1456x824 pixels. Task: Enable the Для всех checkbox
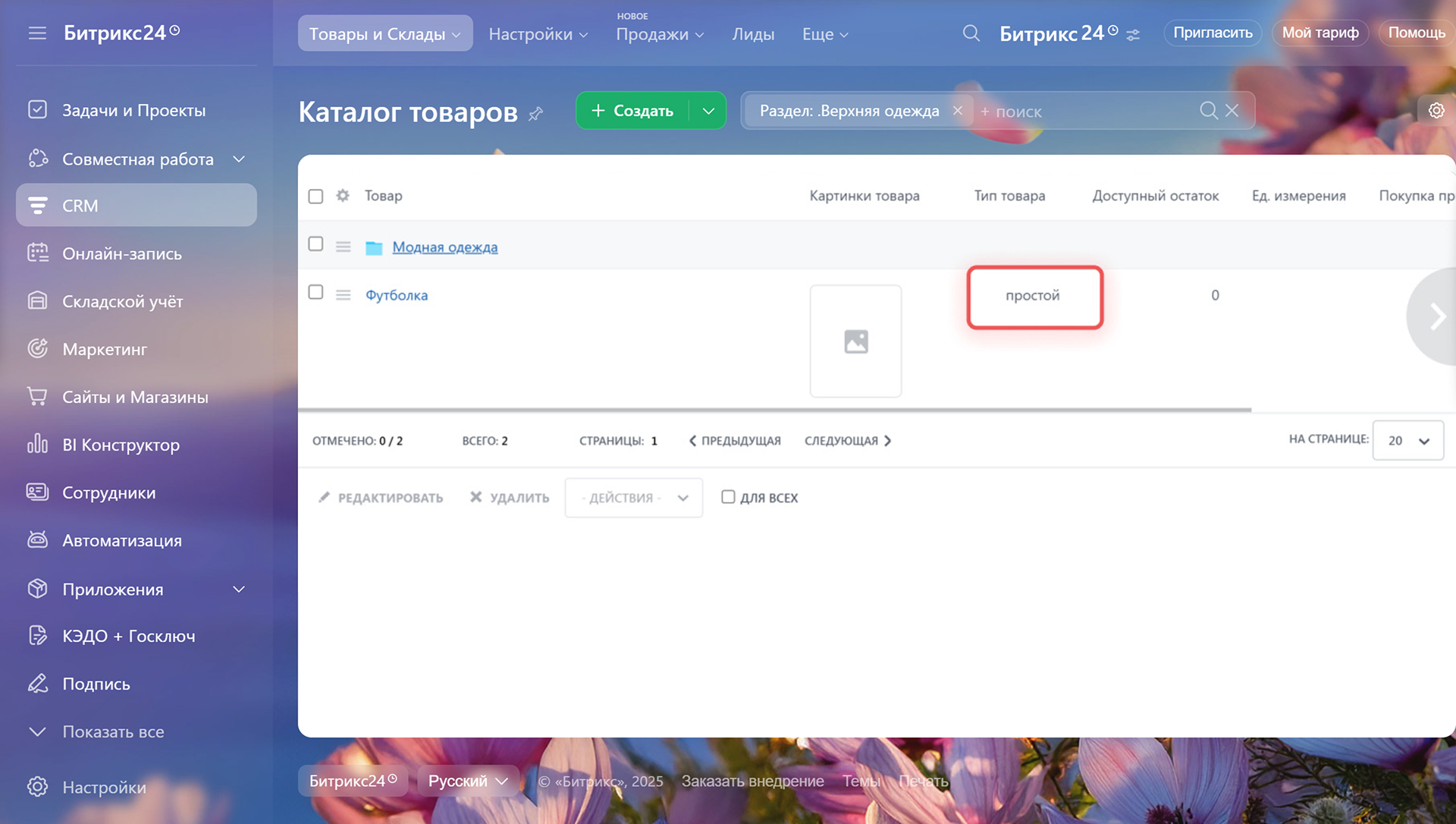[x=728, y=497]
